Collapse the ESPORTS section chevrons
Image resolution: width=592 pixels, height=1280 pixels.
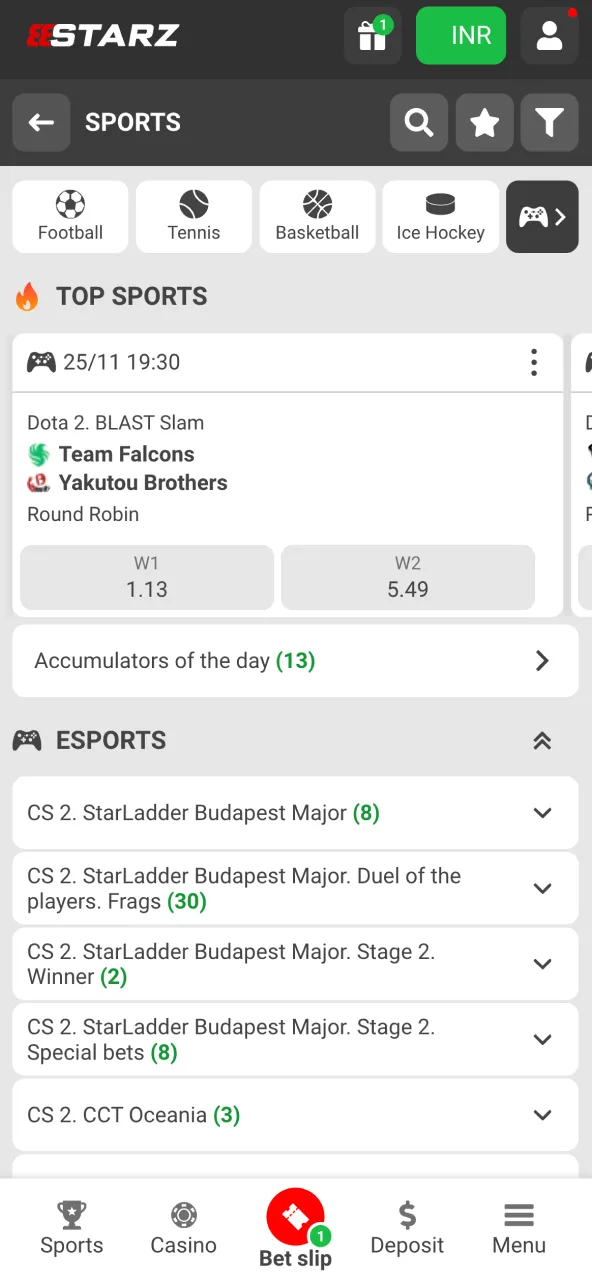click(541, 740)
